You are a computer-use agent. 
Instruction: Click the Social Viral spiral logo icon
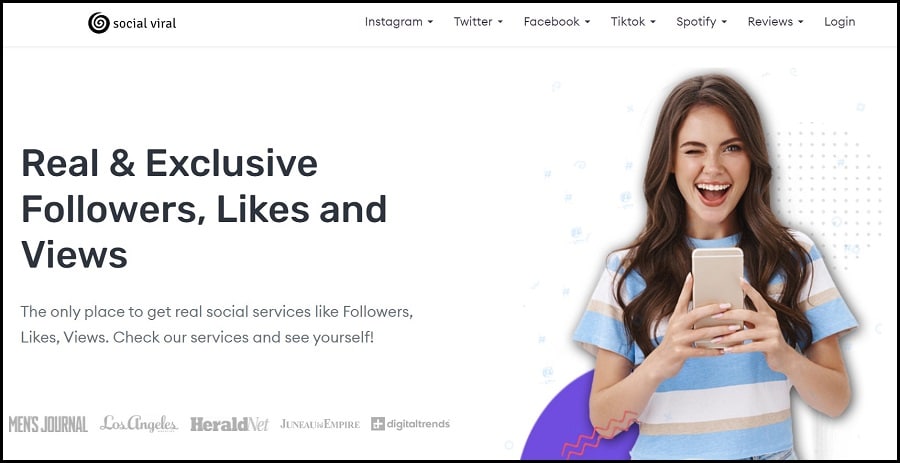(99, 23)
